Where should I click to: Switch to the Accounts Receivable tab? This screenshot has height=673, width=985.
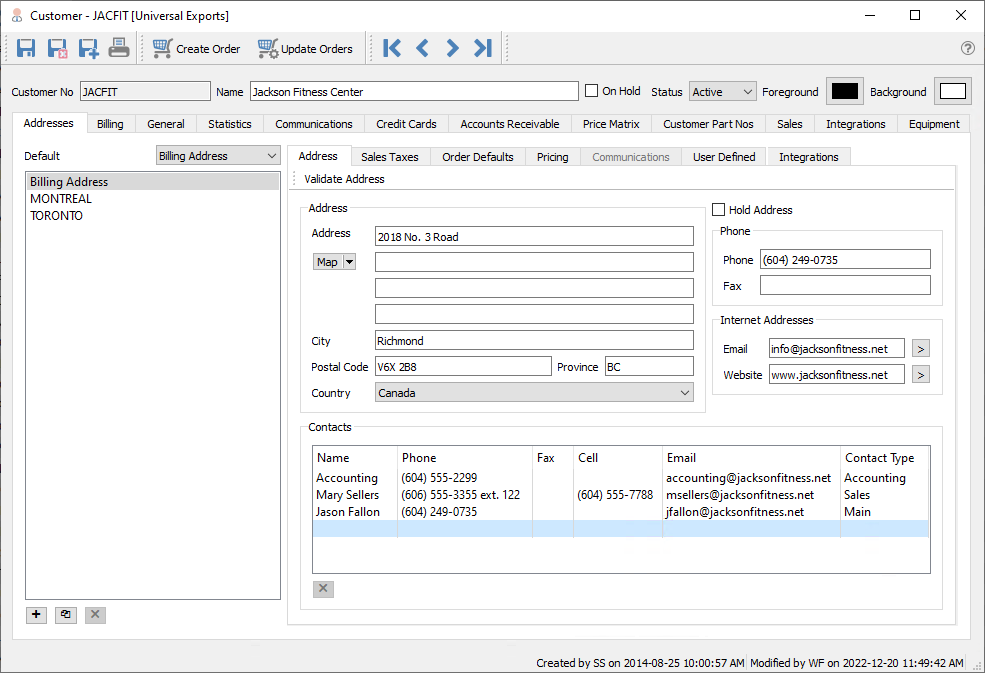pyautogui.click(x=509, y=124)
